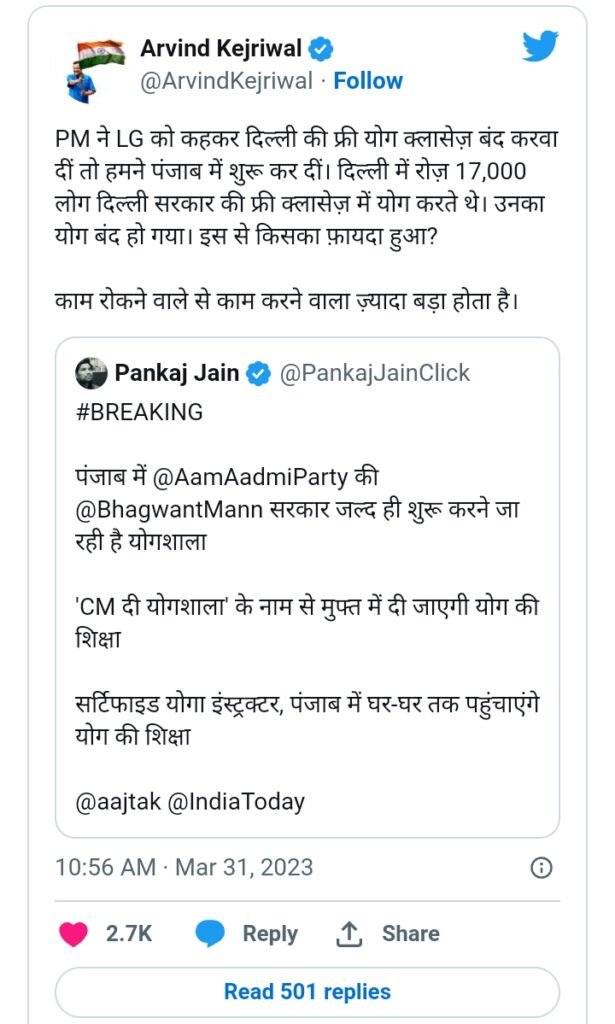615x1024 pixels.
Task: Open the @PankajJainClick handle
Action: tap(375, 373)
